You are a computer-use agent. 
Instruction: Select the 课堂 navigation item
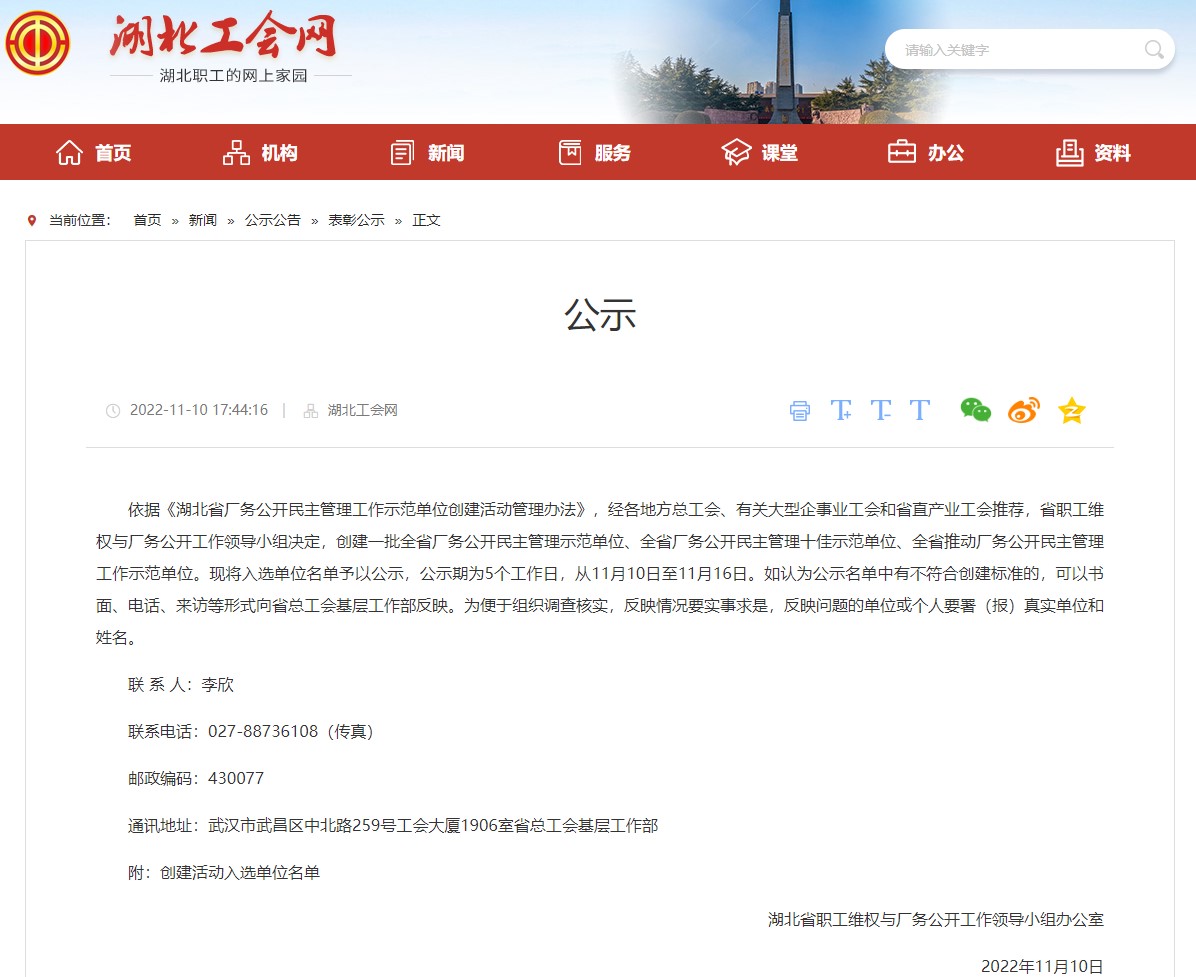[760, 153]
